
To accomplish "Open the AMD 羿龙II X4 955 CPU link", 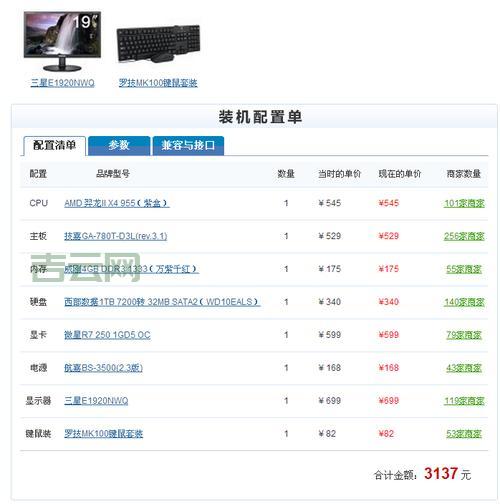I will (x=117, y=203).
